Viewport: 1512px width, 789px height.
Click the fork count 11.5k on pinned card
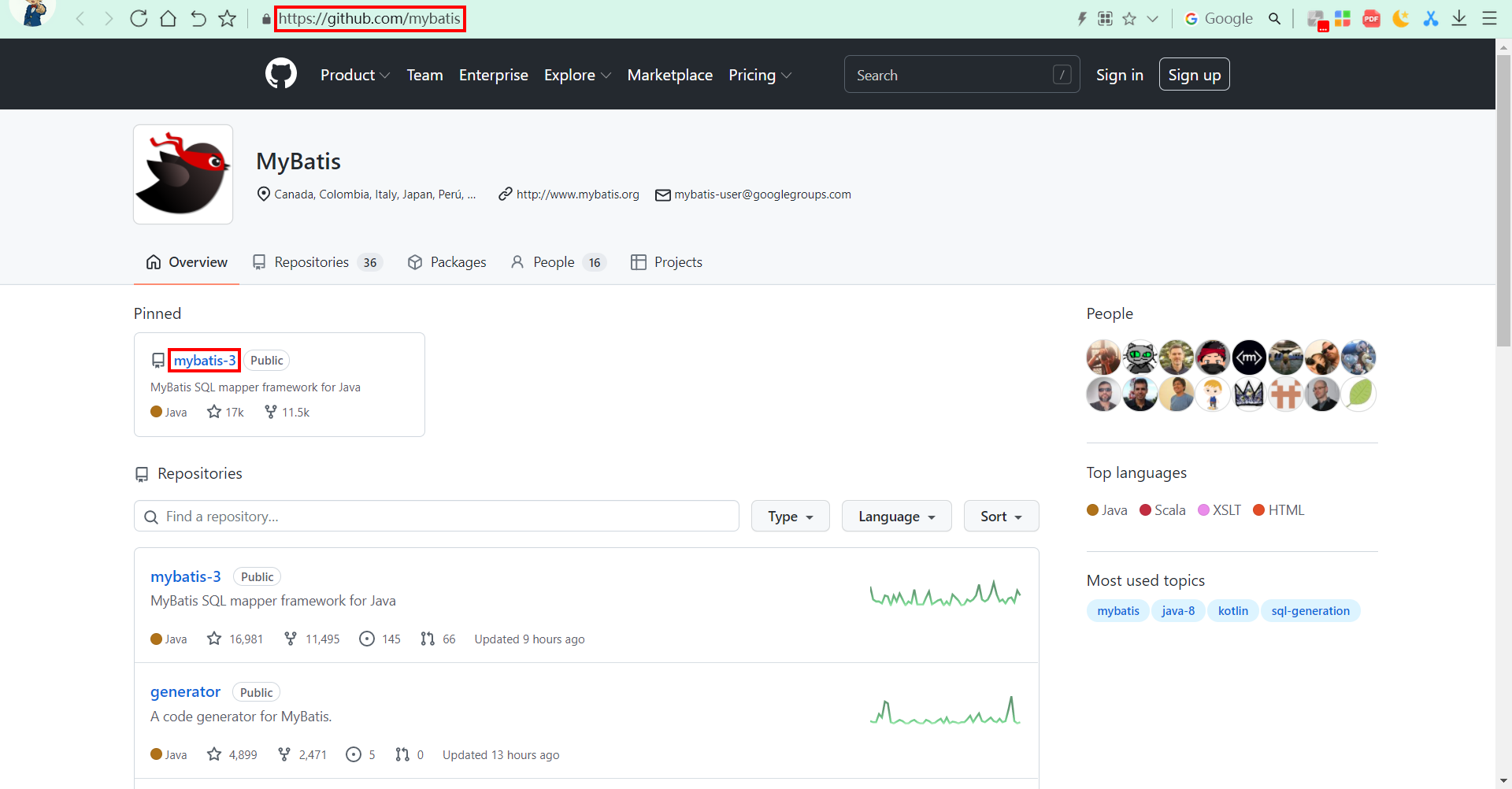coord(287,412)
